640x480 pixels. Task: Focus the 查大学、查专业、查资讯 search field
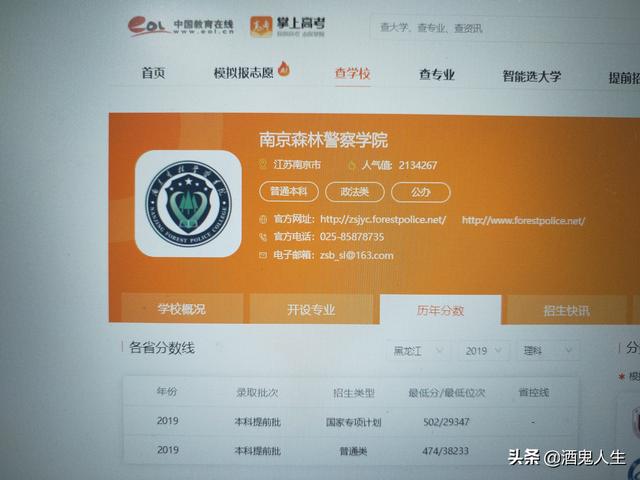504,29
